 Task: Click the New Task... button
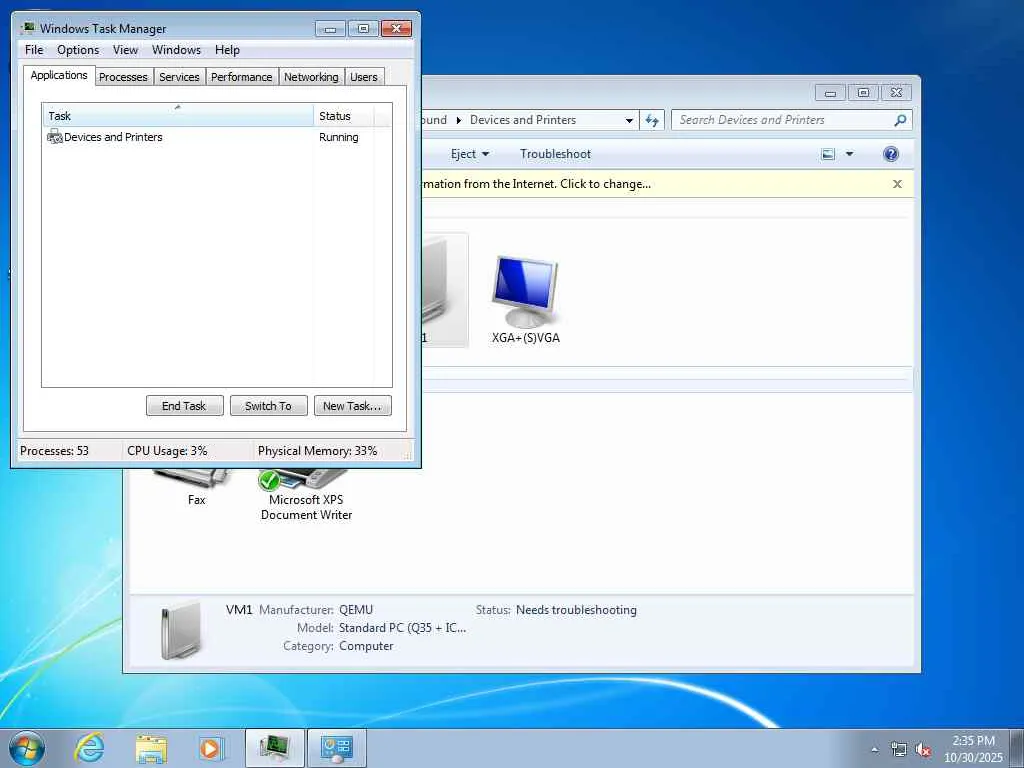pos(352,406)
